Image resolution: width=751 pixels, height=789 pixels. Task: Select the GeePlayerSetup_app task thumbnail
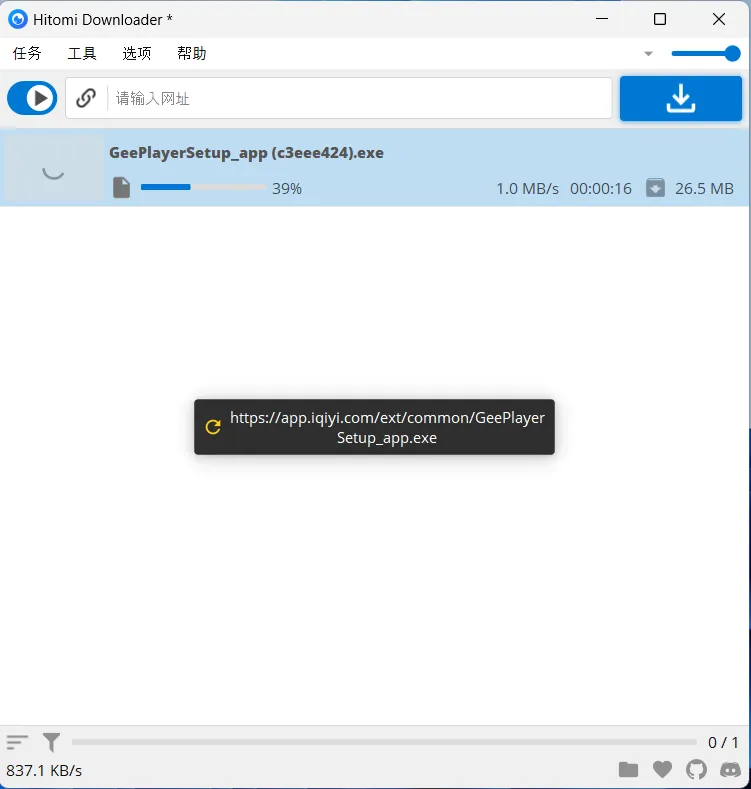tap(53, 168)
